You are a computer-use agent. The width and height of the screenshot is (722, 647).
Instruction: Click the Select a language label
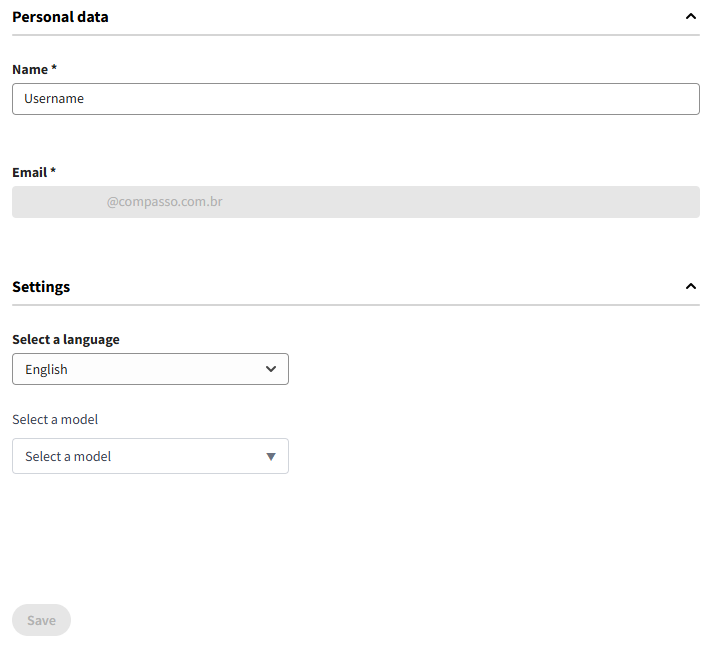click(66, 339)
